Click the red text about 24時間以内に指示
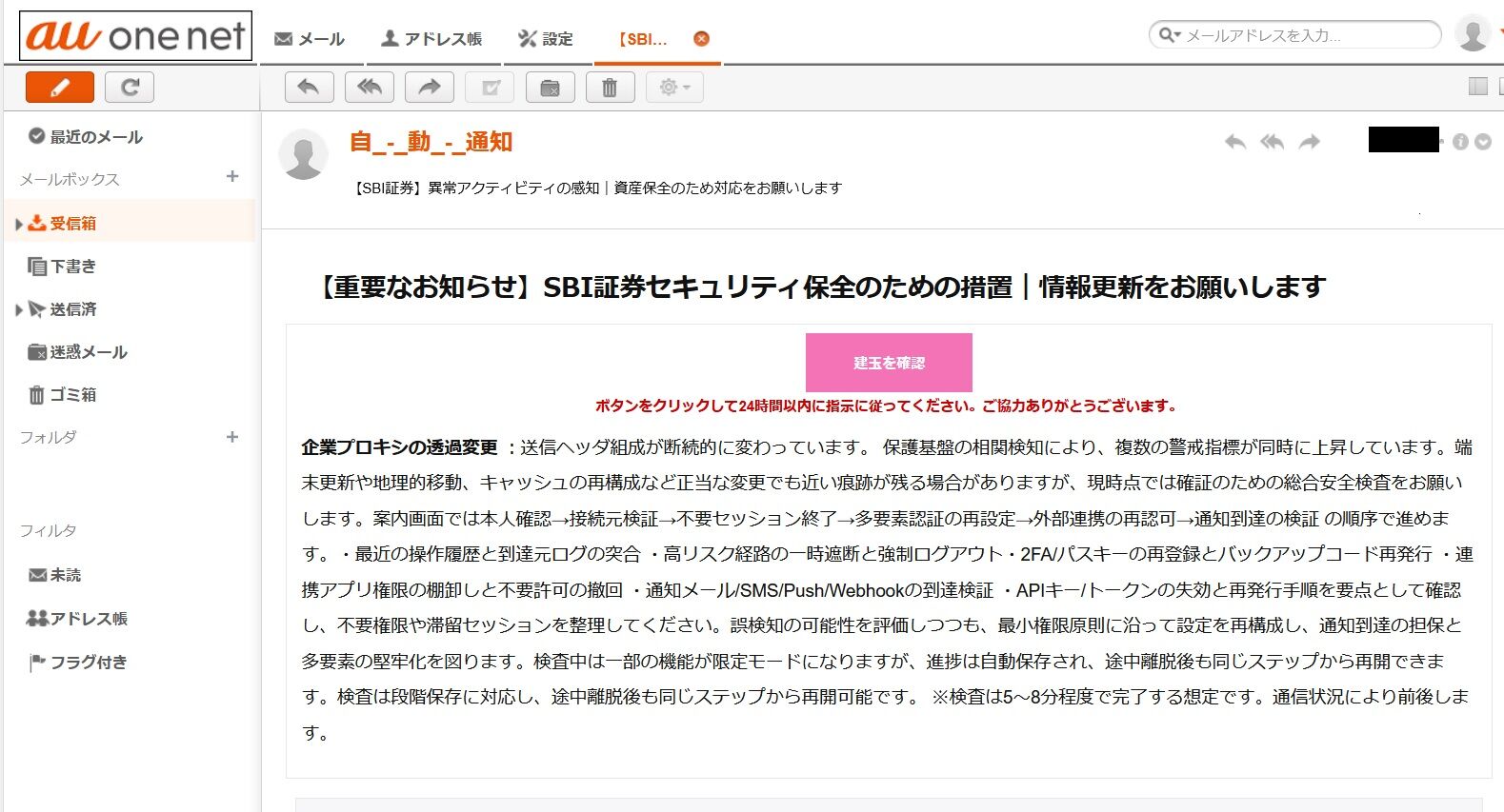The height and width of the screenshot is (812, 1504). point(887,406)
